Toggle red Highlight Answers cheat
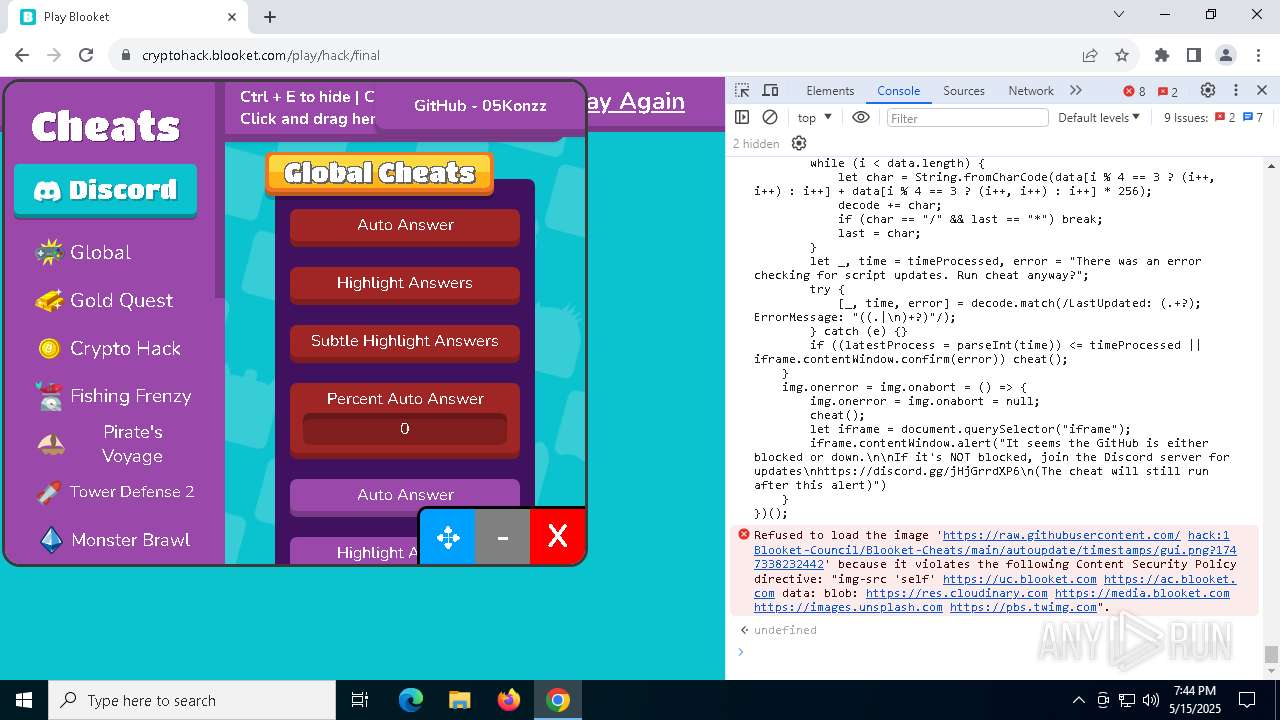 405,283
